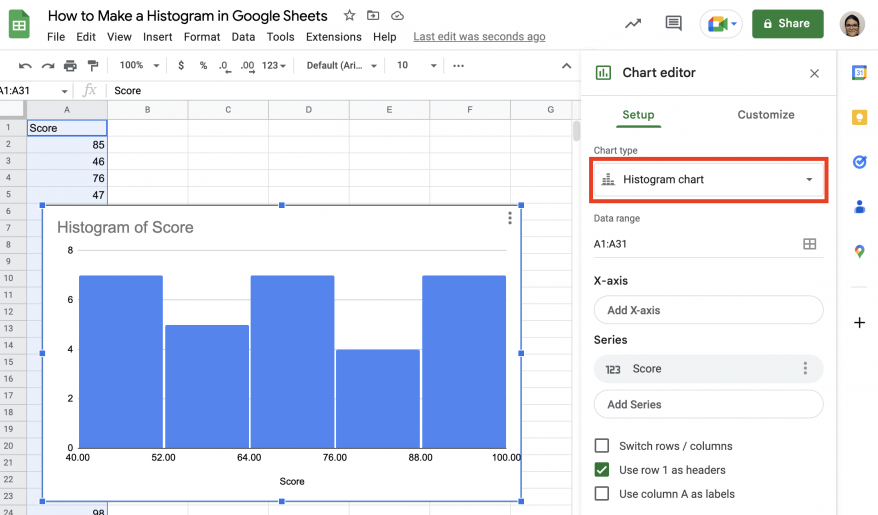
Task: Format as currency dollar sign
Action: click(x=180, y=65)
